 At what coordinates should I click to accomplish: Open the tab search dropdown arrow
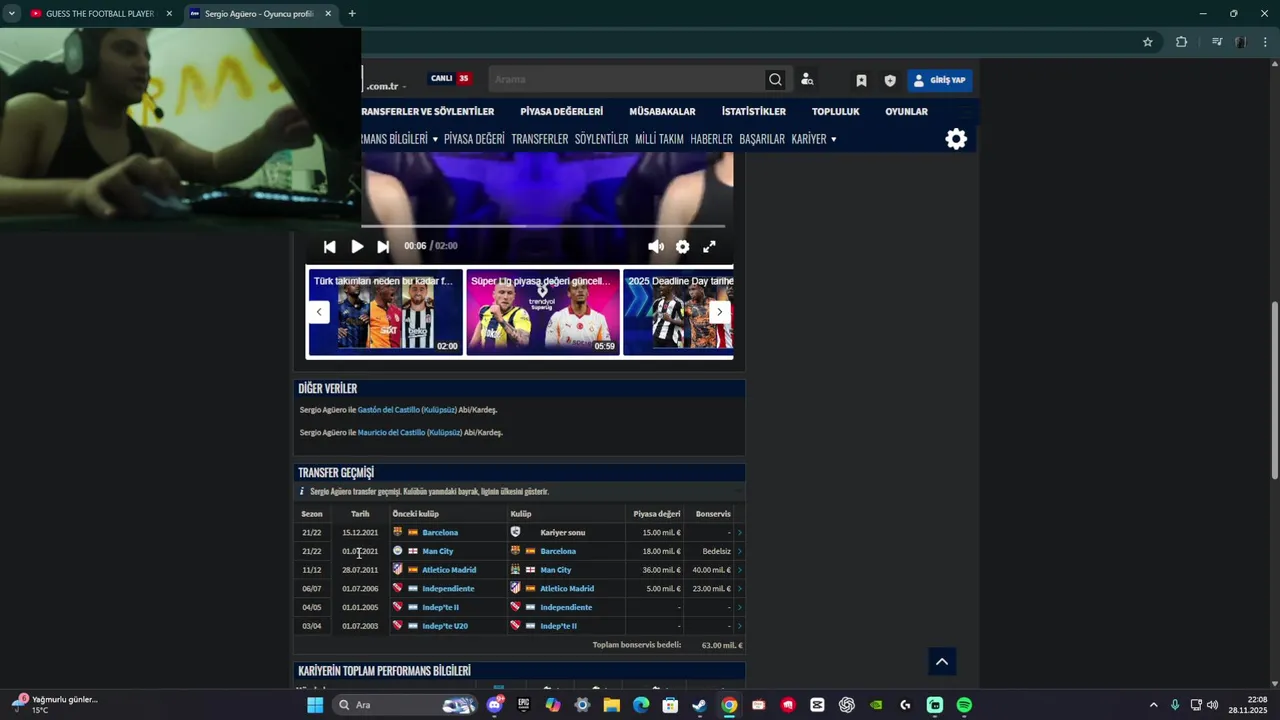(12, 14)
